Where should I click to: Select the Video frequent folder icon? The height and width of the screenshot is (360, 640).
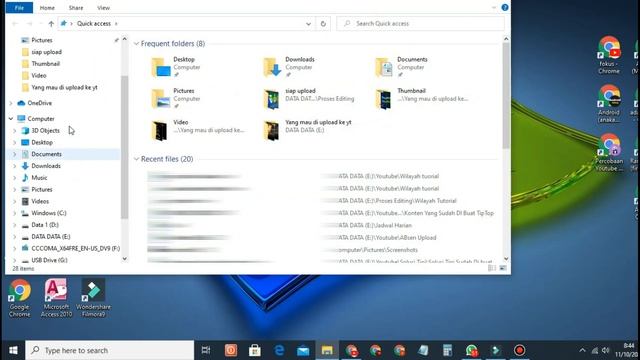coord(159,131)
